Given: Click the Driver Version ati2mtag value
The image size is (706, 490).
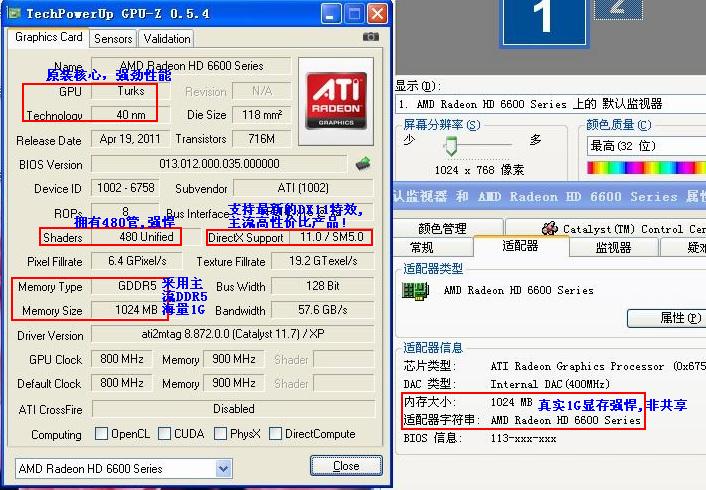Looking at the screenshot, I should point(233,334).
